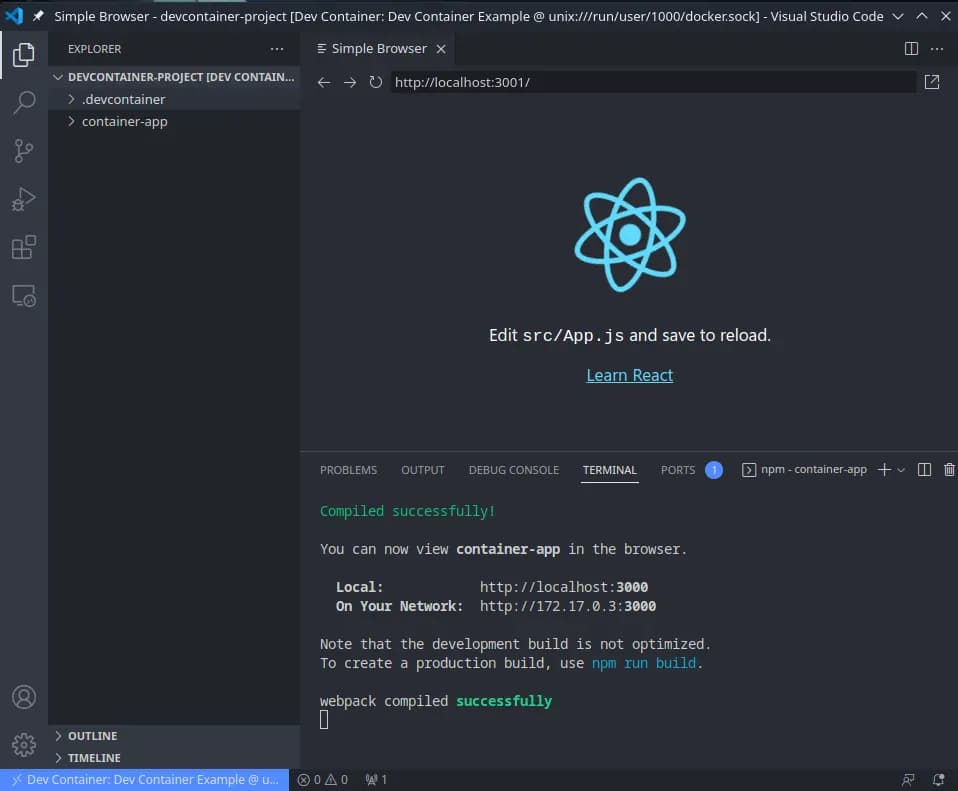The width and height of the screenshot is (958, 791).
Task: Kill terminal with trash icon
Action: coord(949,469)
